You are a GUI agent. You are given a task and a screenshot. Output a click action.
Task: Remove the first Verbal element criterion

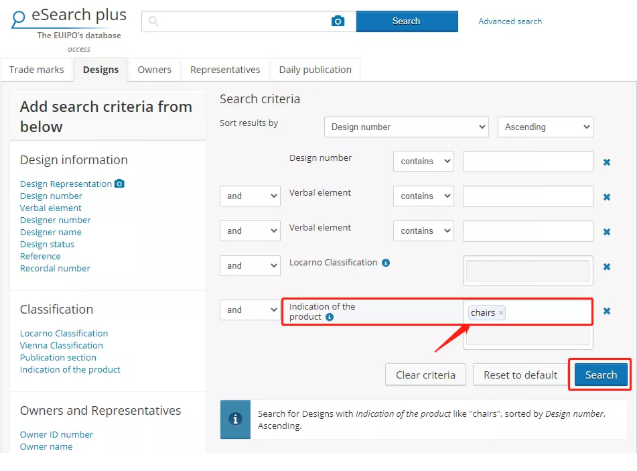tap(606, 196)
